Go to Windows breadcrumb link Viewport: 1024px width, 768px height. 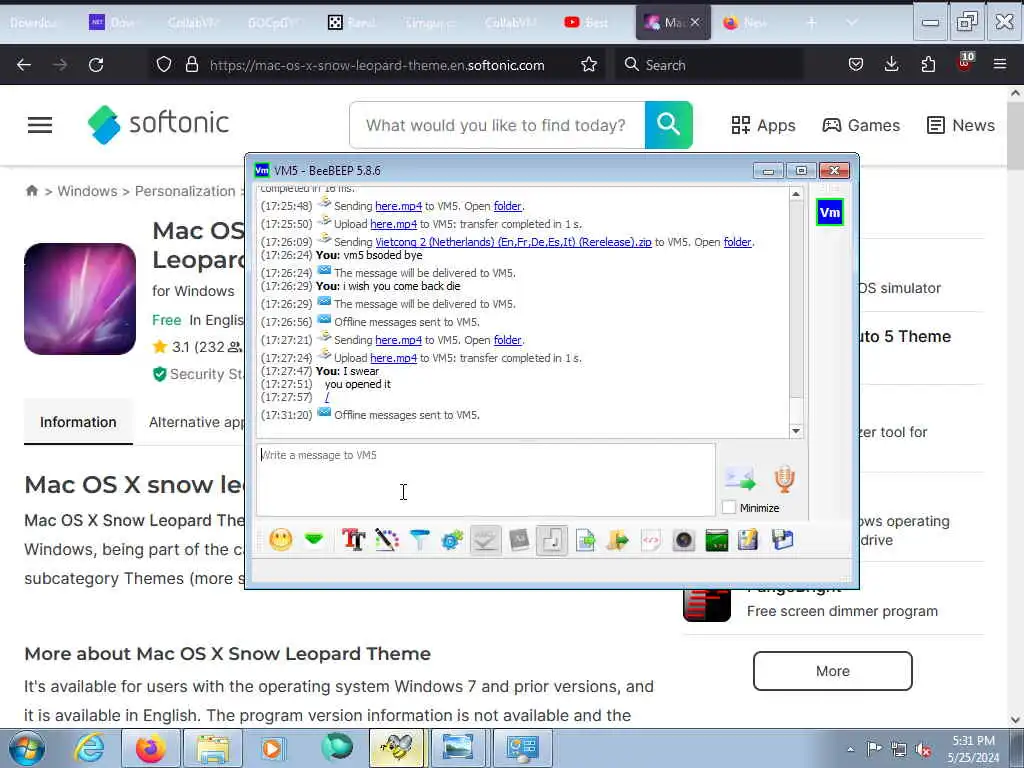click(88, 191)
